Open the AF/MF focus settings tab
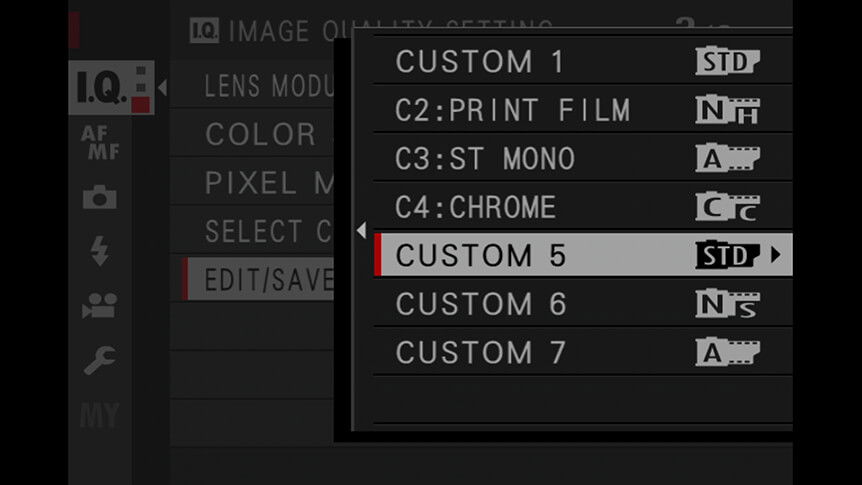The image size is (862, 485). click(x=100, y=142)
